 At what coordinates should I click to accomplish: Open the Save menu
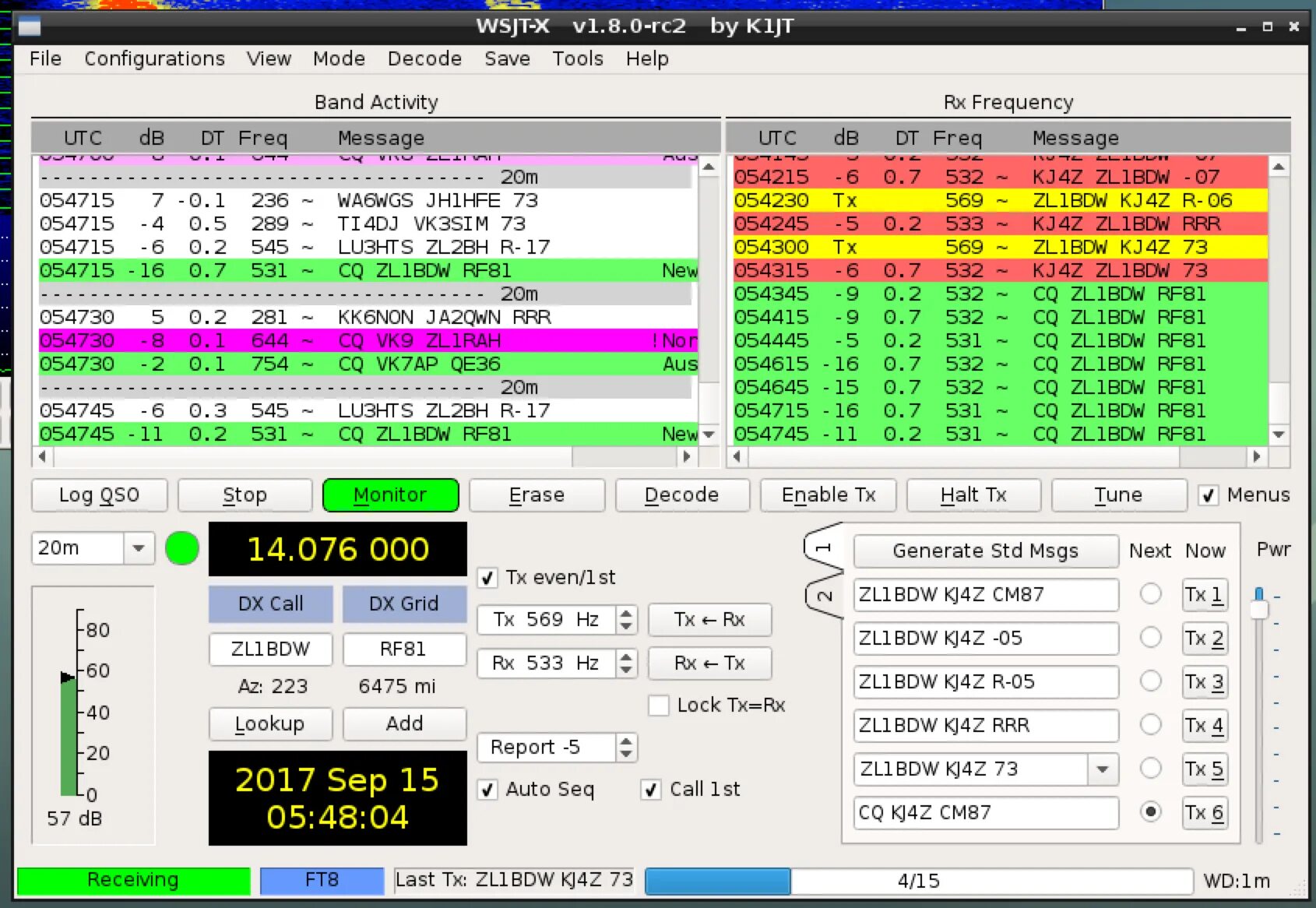[507, 58]
